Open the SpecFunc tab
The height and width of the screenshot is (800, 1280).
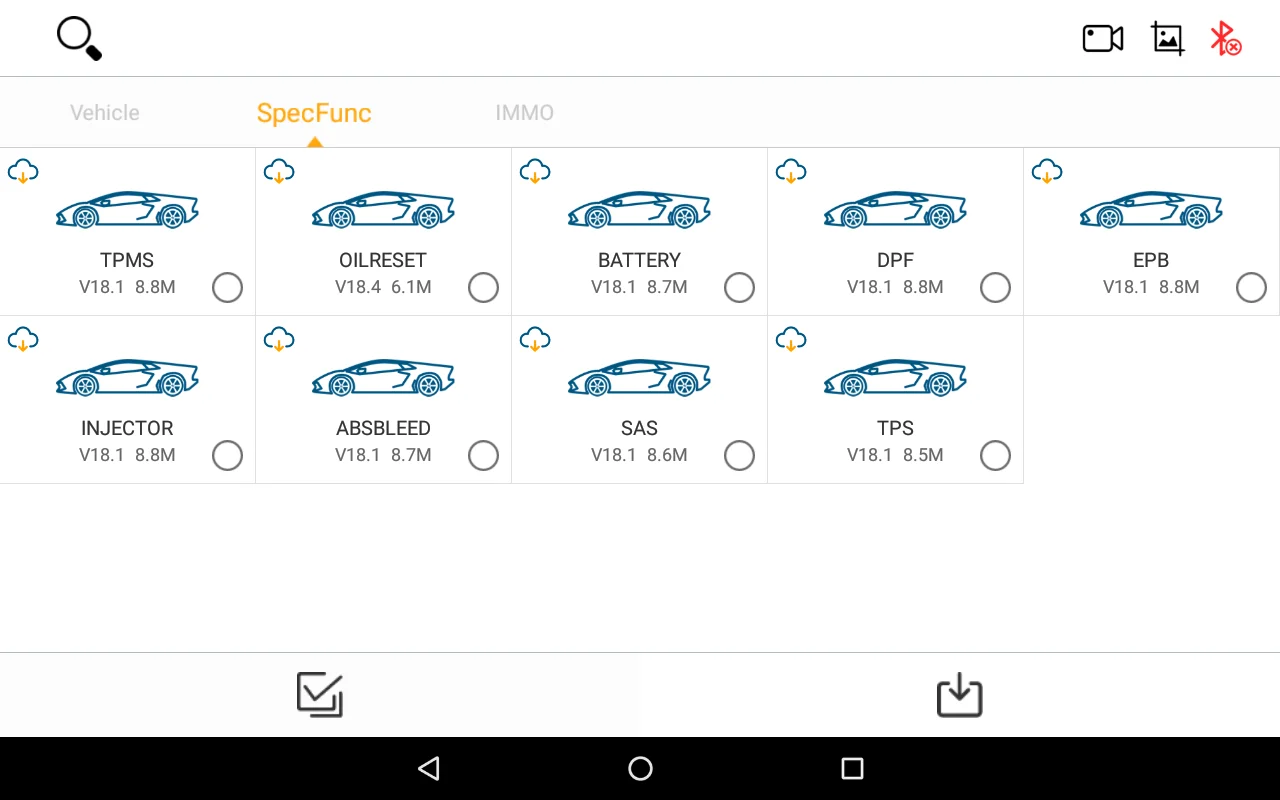point(314,113)
